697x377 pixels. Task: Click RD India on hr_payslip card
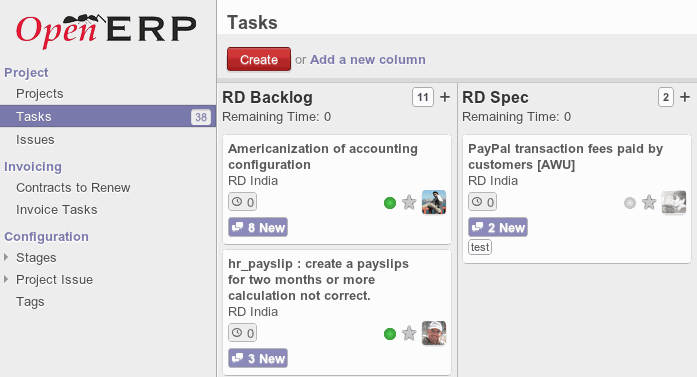click(x=253, y=312)
